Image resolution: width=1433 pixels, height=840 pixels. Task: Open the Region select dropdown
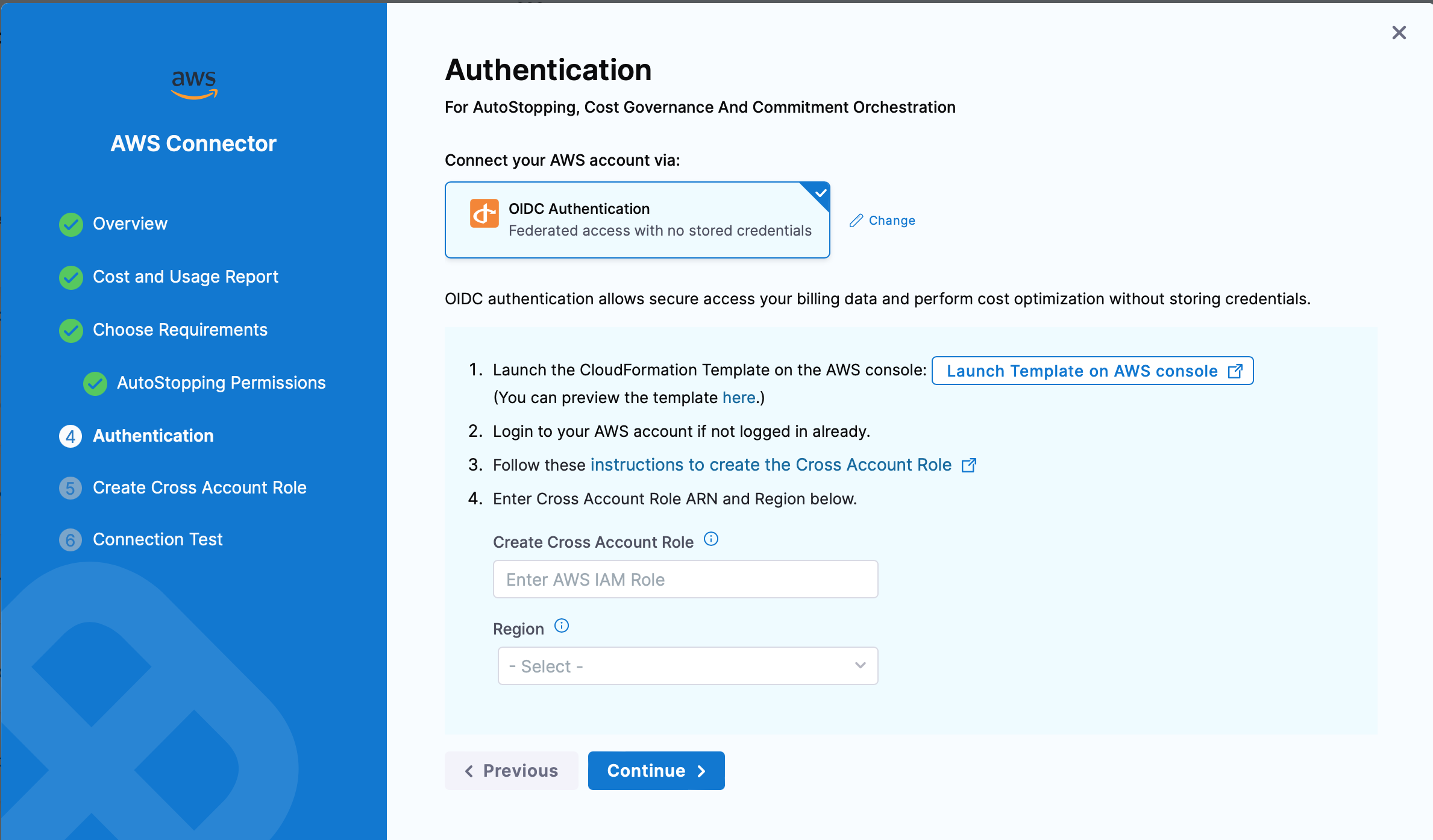point(687,666)
